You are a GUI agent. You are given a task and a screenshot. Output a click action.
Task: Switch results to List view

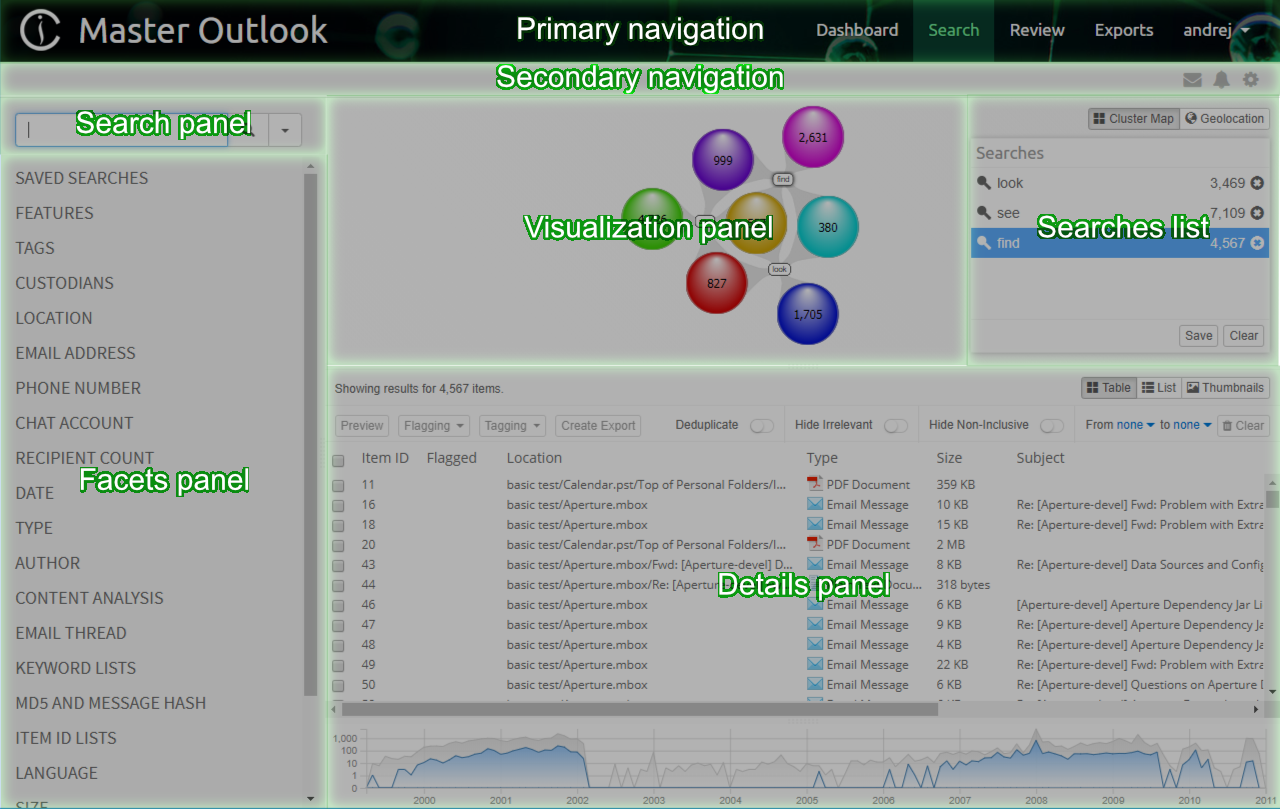(x=1158, y=388)
